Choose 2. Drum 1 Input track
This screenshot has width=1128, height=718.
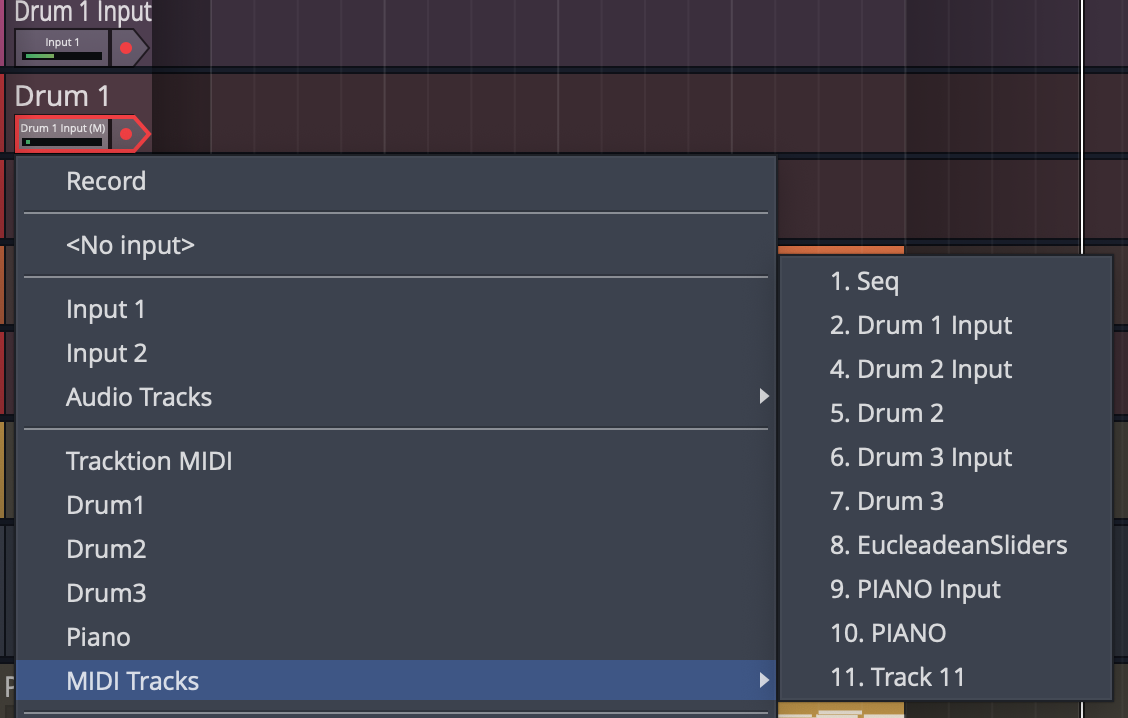[x=920, y=325]
